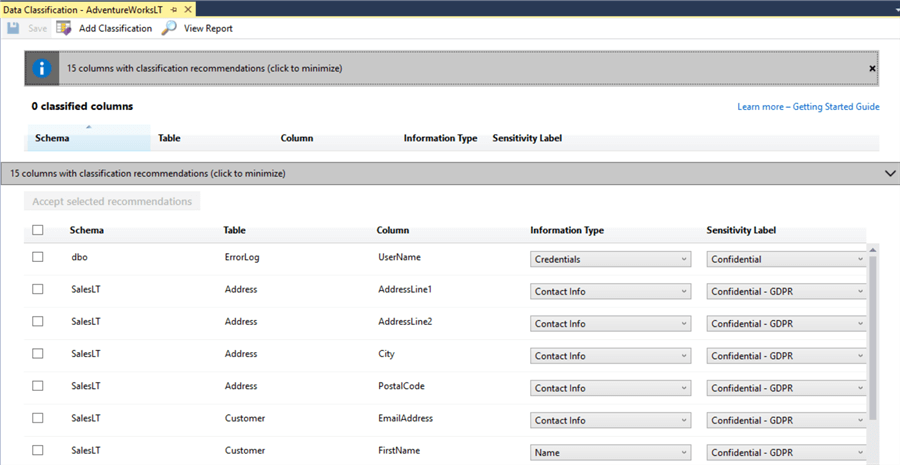Click the vertical scrollbar of recommendations list
The width and height of the screenshot is (900, 465).
click(873, 340)
